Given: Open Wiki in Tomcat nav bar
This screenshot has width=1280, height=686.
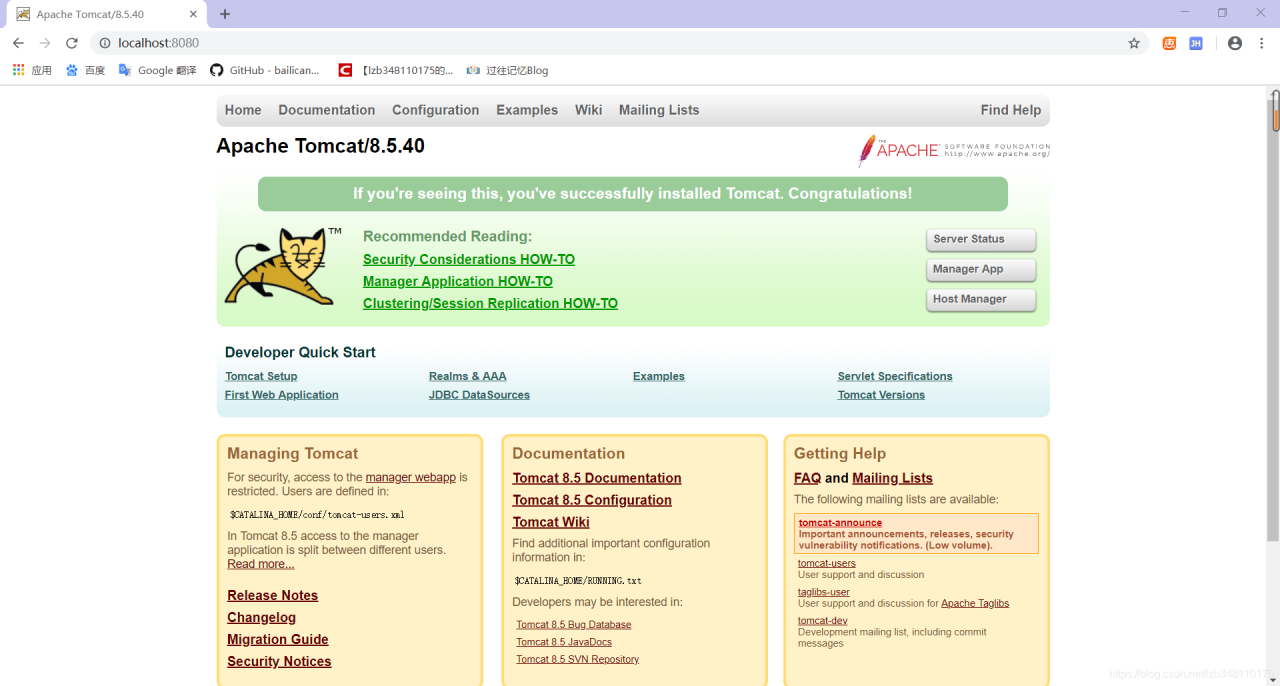Looking at the screenshot, I should (588, 110).
